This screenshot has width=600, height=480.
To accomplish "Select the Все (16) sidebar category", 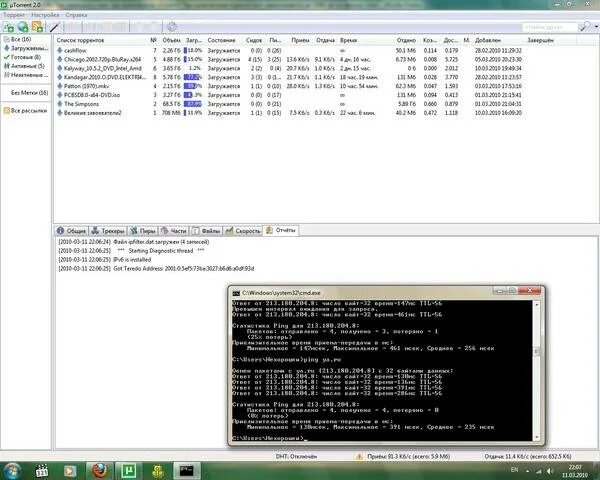I will coord(21,39).
